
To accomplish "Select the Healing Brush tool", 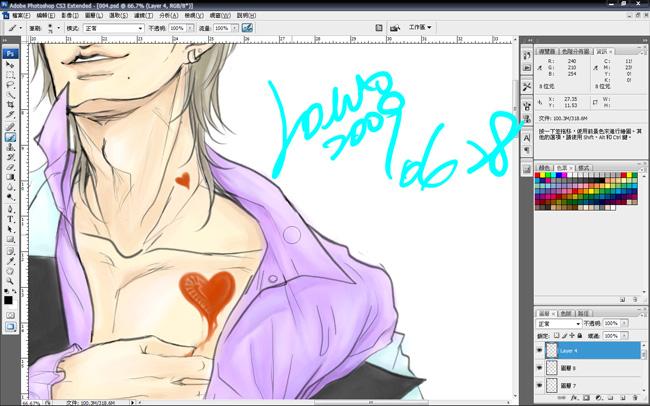I will 10,127.
